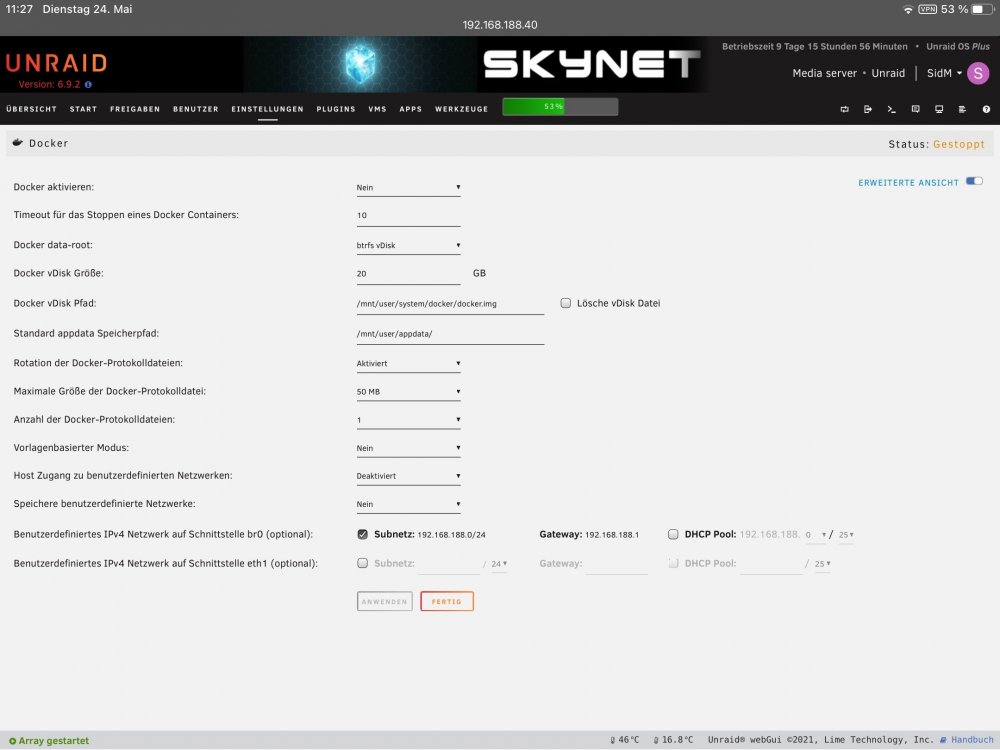Open the Vorlagenbasierter Modus dropdown
The height and width of the screenshot is (750, 1000).
tap(408, 448)
